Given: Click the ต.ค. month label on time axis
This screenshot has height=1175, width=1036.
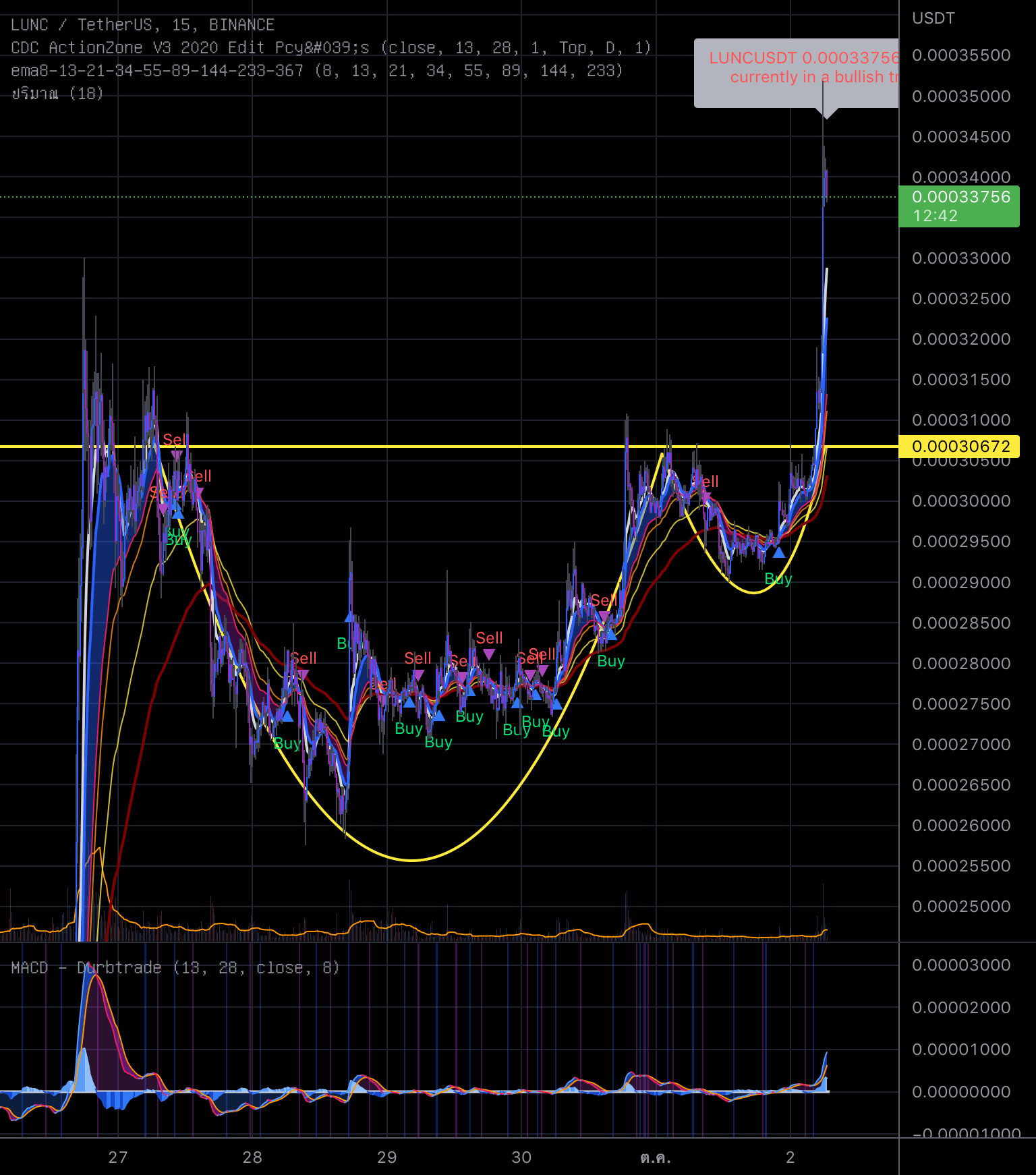Looking at the screenshot, I should coord(656,1157).
